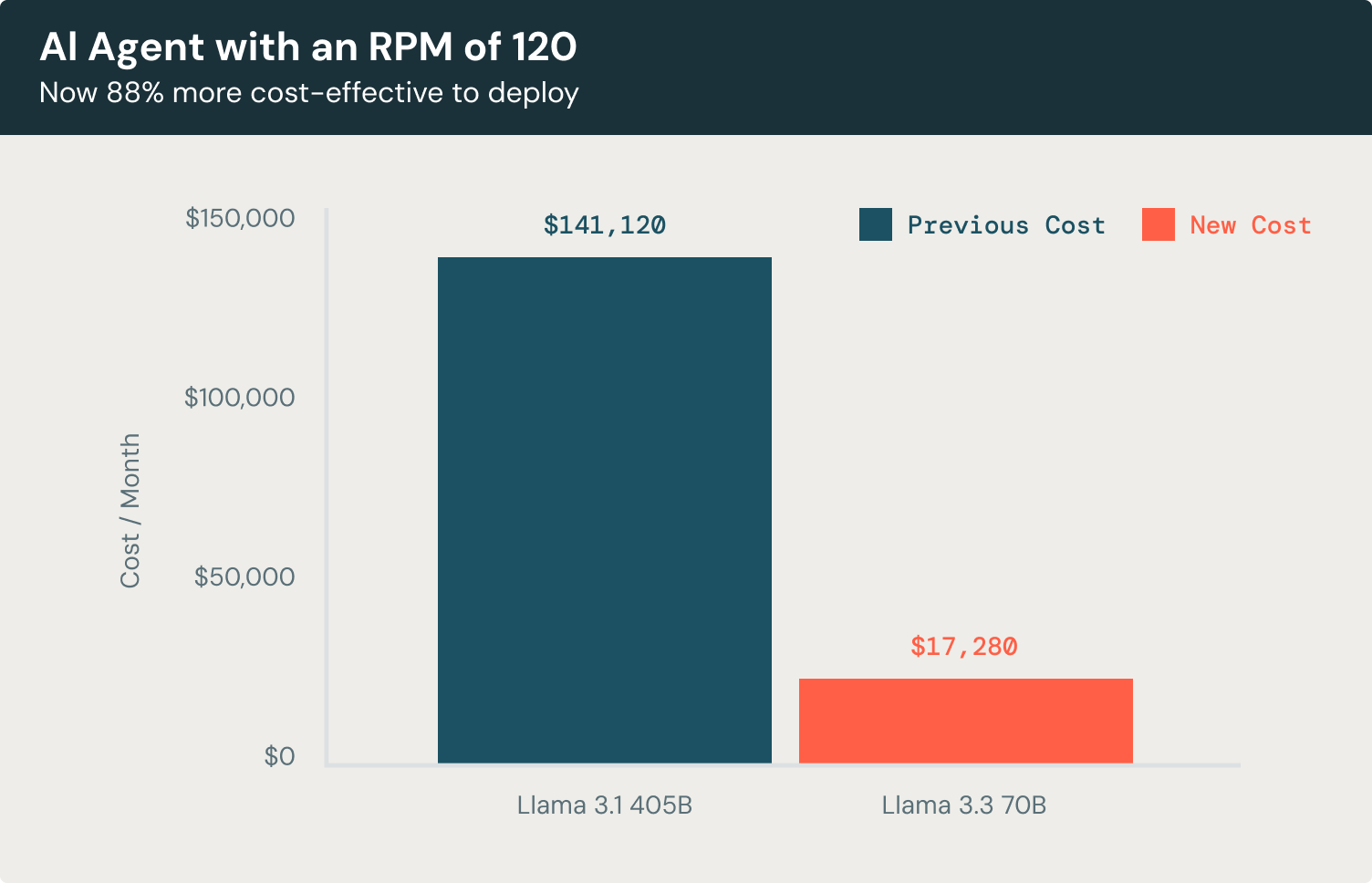Click the "$141,120" value label
1372x883 pixels.
point(605,225)
